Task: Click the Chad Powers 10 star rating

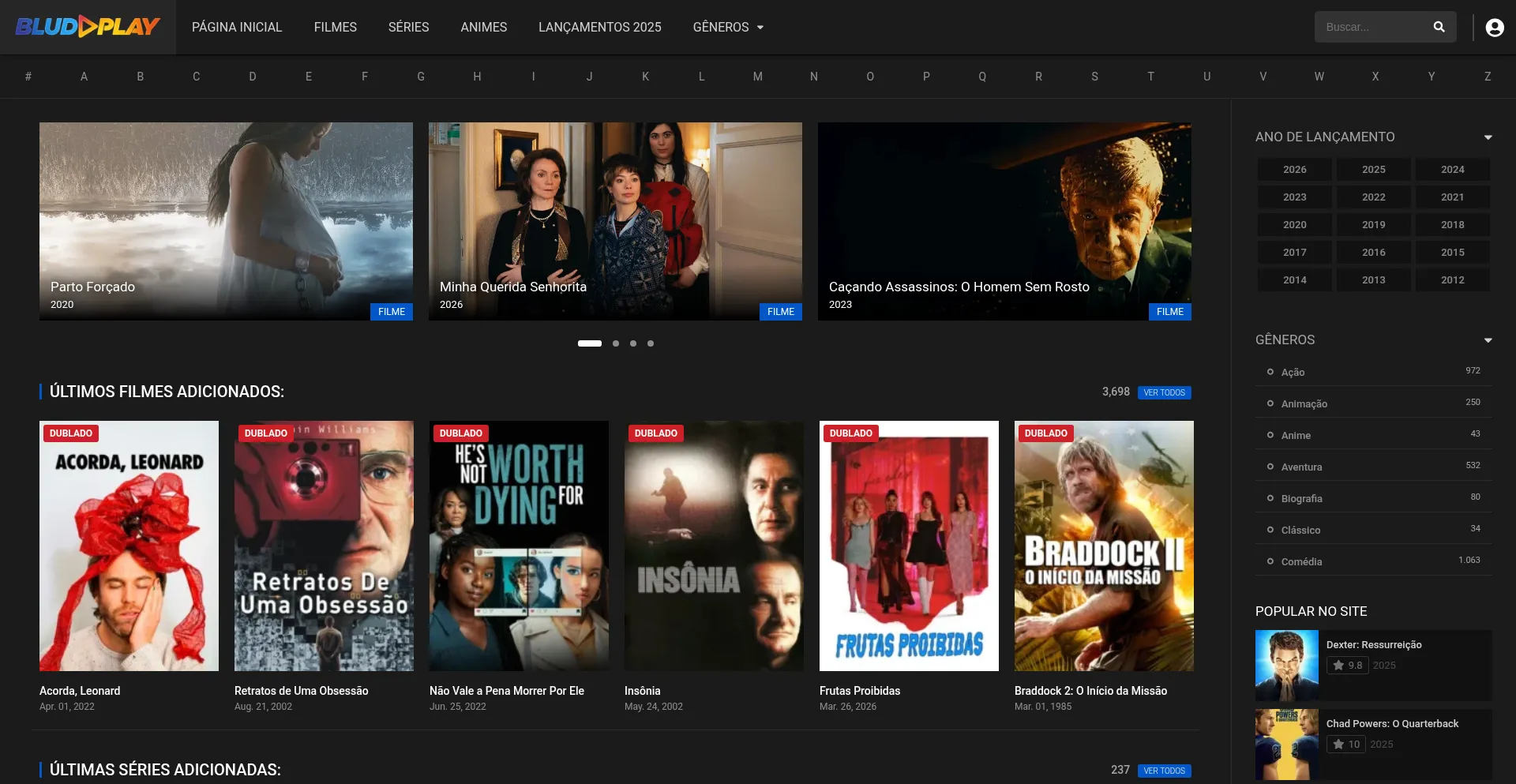Action: click(1346, 745)
